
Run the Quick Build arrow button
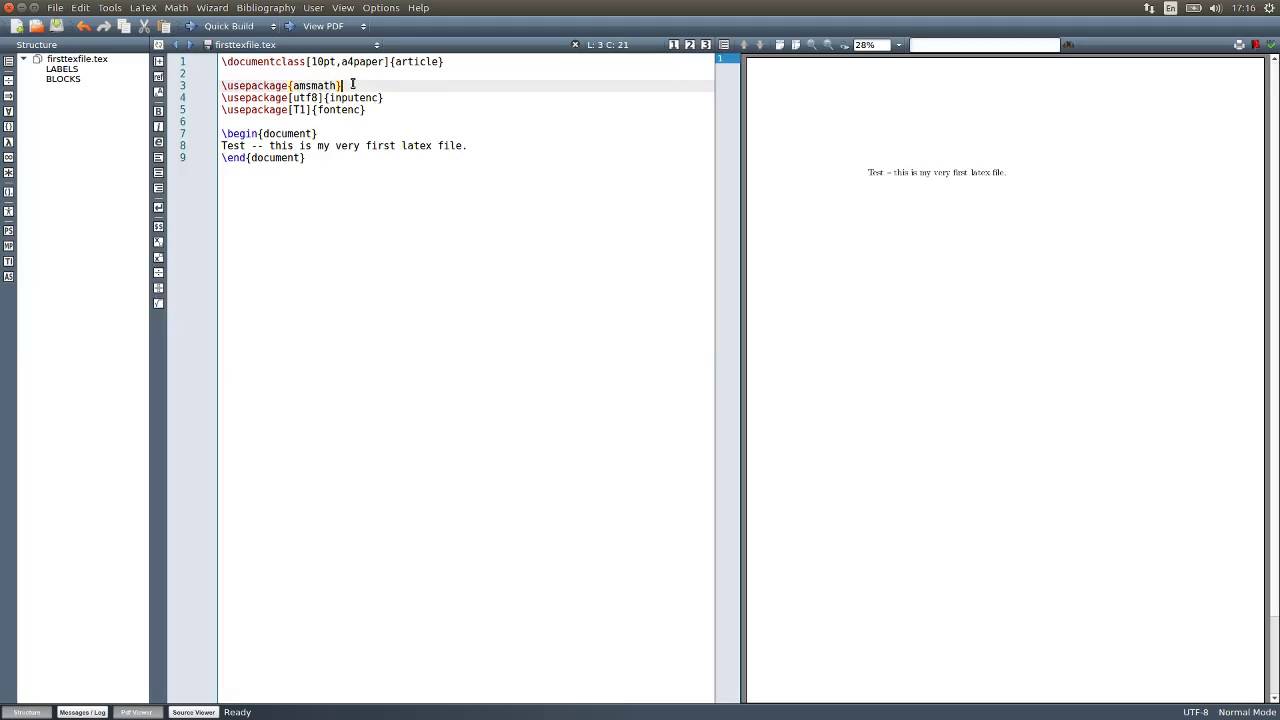pos(189,26)
